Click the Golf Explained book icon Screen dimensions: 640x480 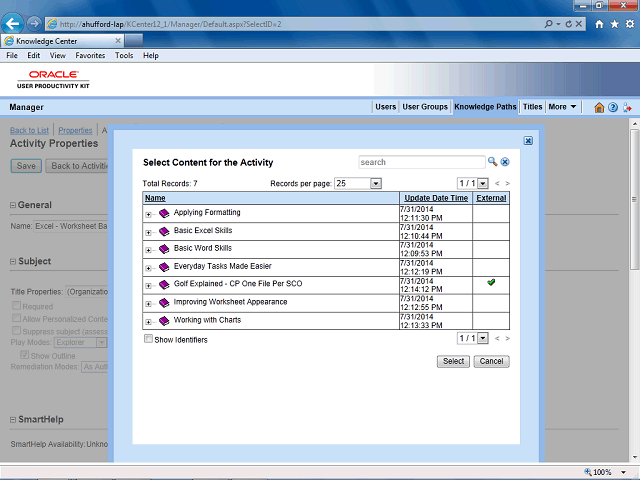[164, 284]
